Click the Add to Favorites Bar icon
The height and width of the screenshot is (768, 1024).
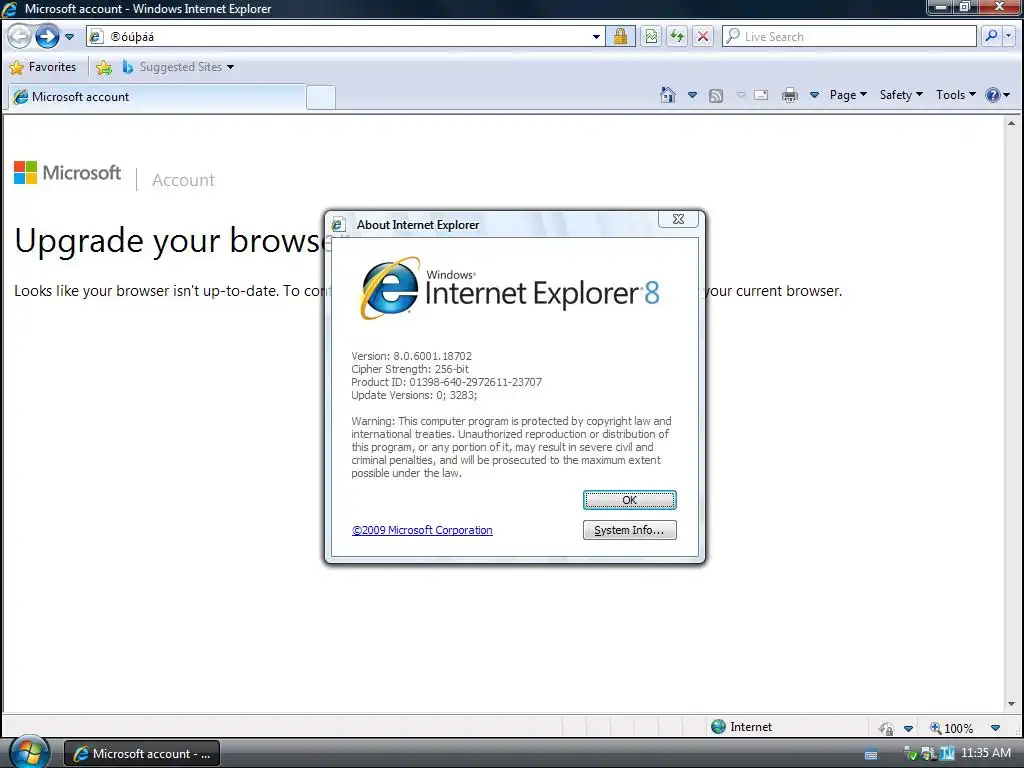[x=104, y=67]
